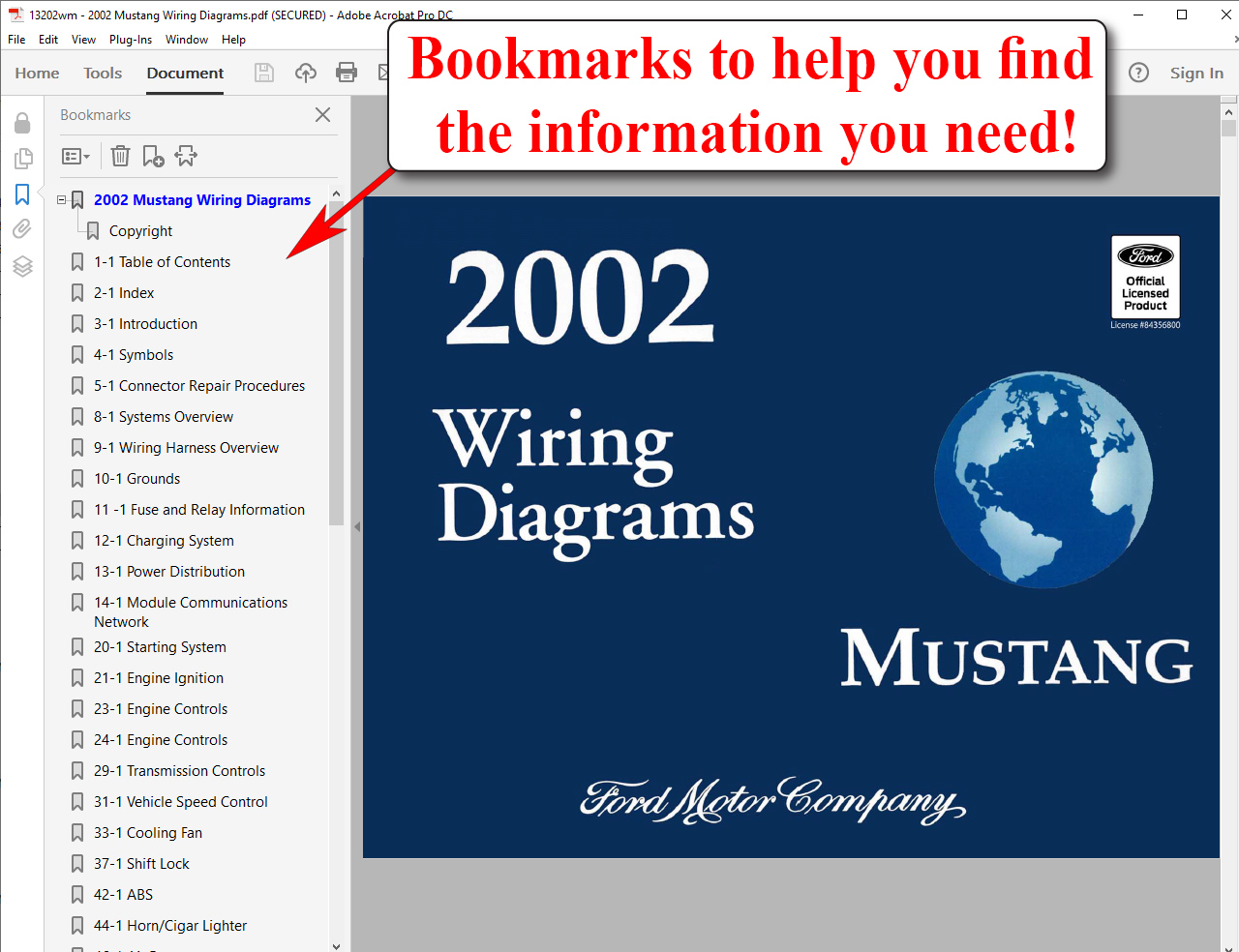The height and width of the screenshot is (952, 1239).
Task: Go to 23-1 Engine Controls bookmark
Action: (161, 709)
